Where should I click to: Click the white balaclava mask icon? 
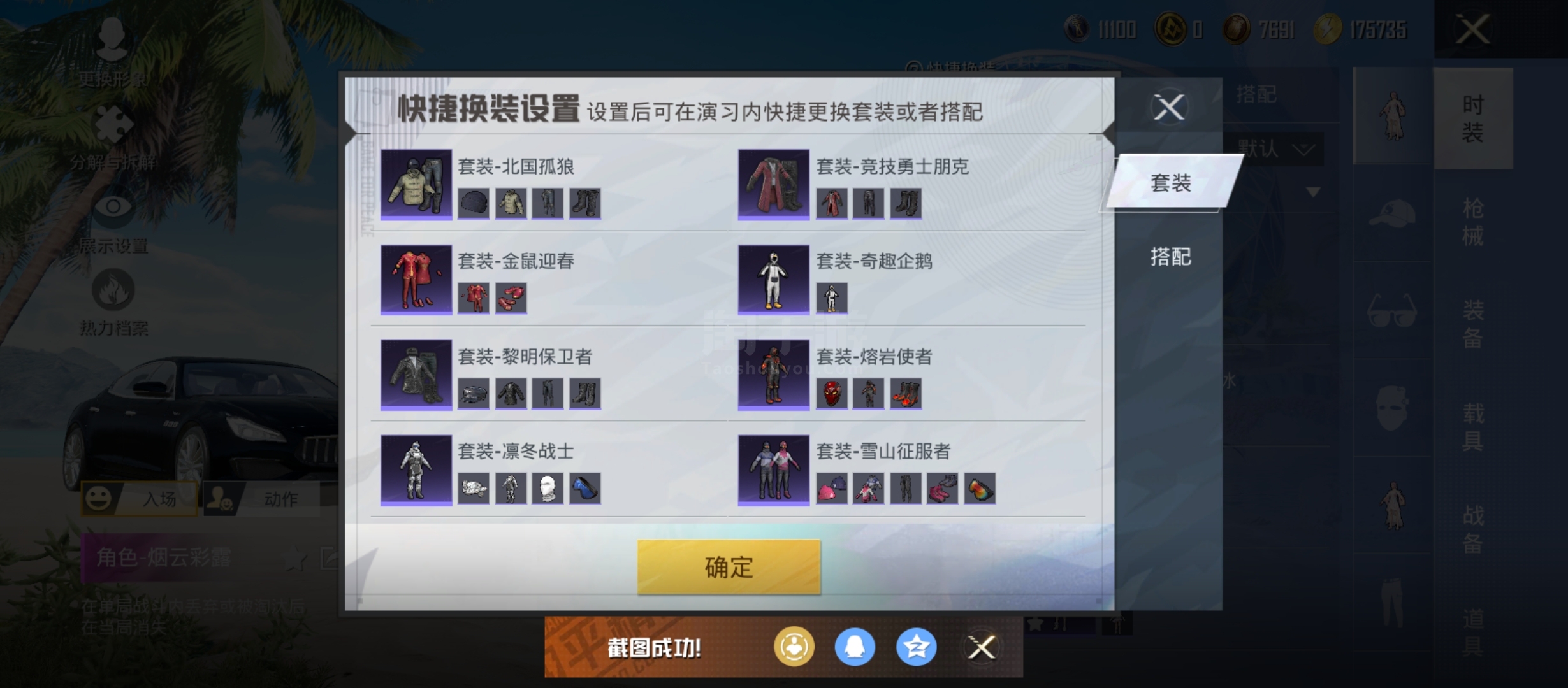(548, 489)
